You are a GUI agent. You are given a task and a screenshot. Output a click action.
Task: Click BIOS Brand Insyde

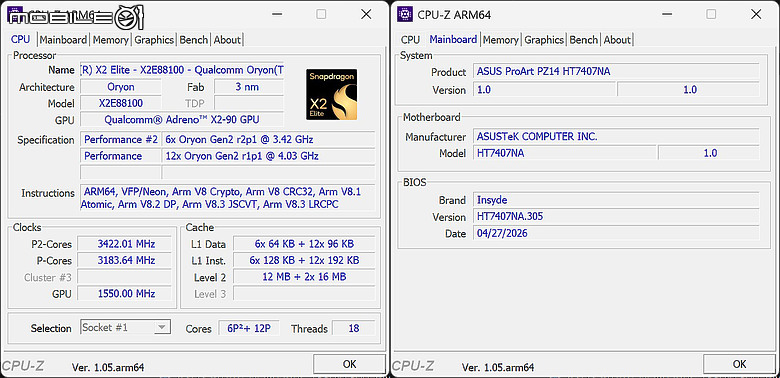pos(616,200)
